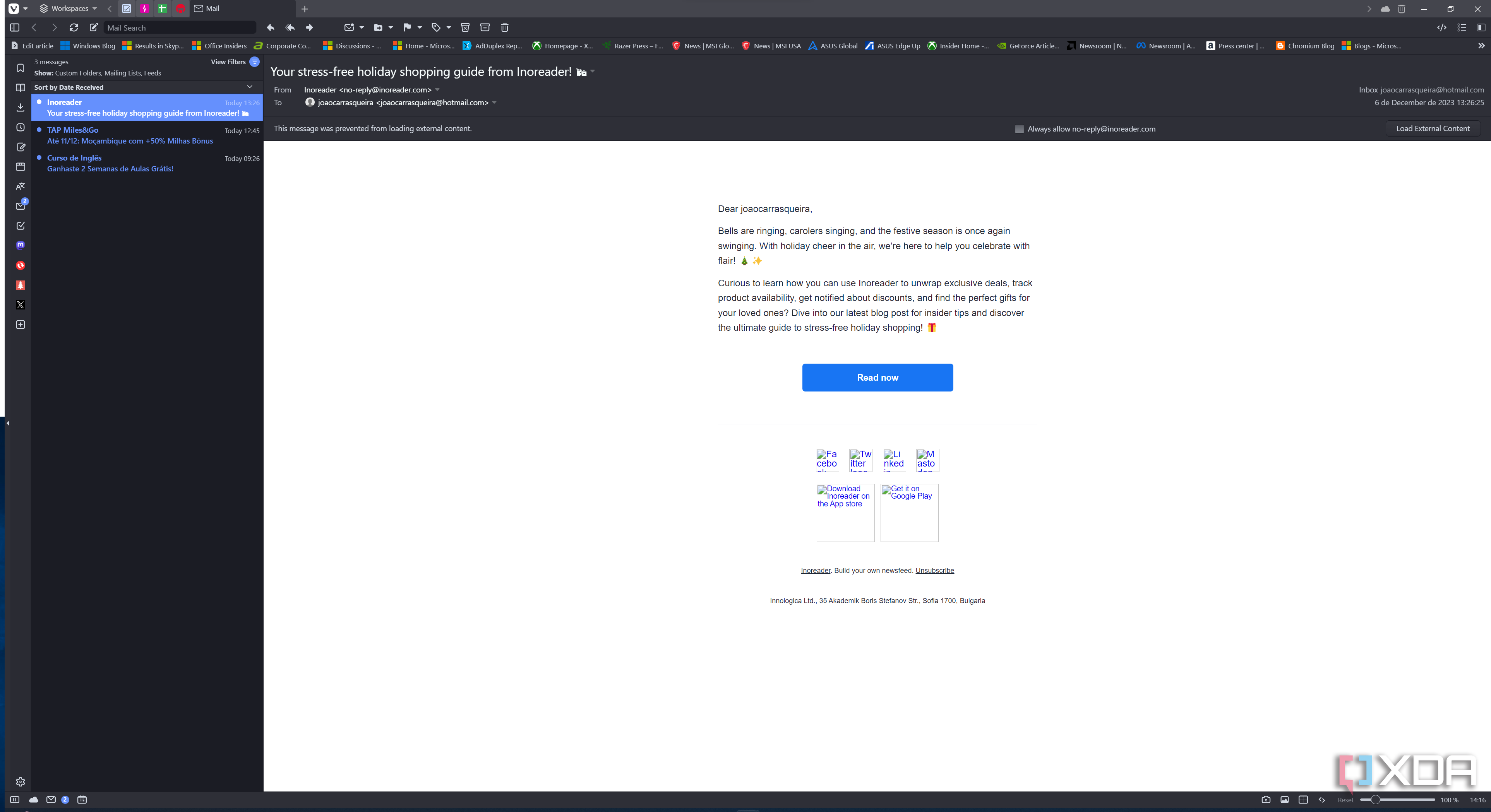1491x812 pixels.
Task: Add a new web panel
Action: coord(20,325)
